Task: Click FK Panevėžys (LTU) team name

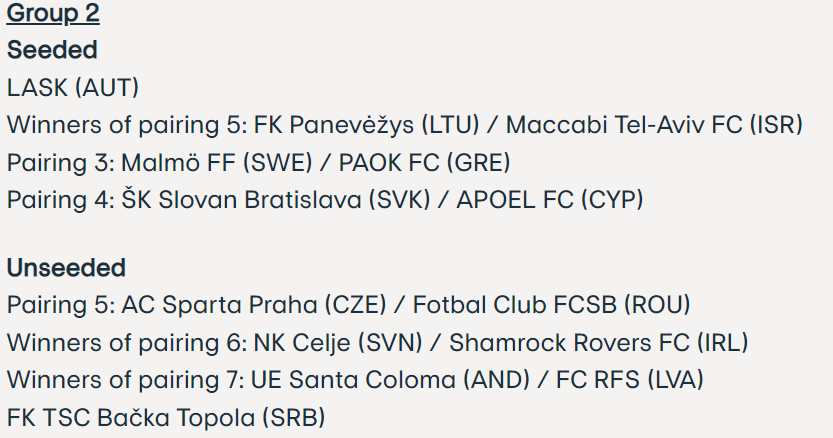Action: tap(367, 125)
